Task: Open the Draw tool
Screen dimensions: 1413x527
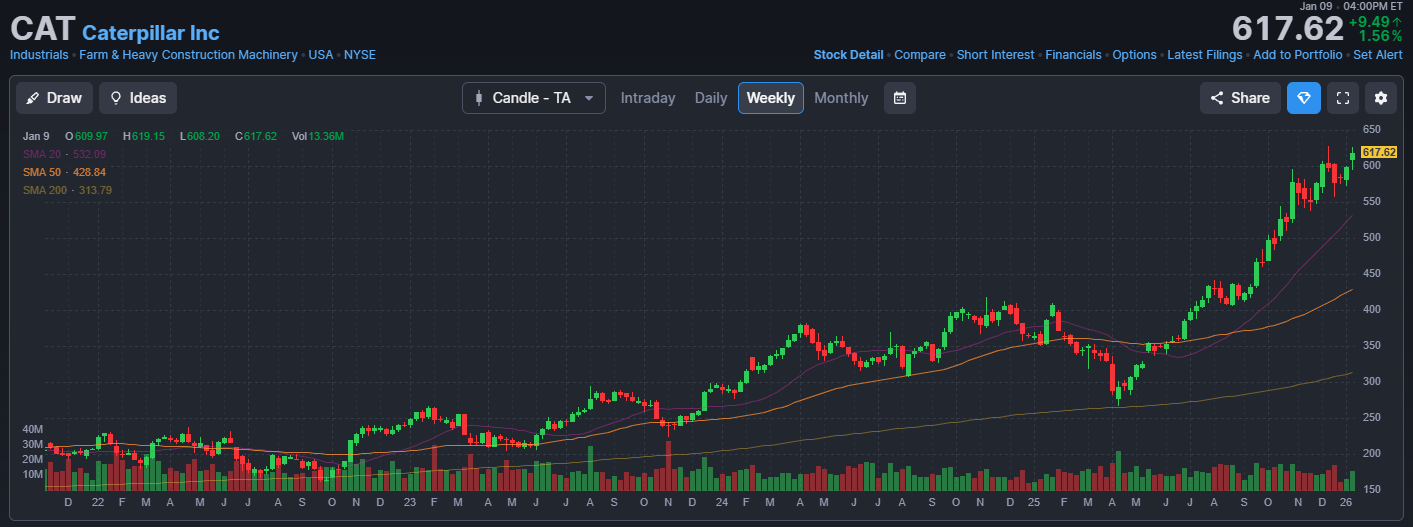Action: pyautogui.click(x=54, y=98)
